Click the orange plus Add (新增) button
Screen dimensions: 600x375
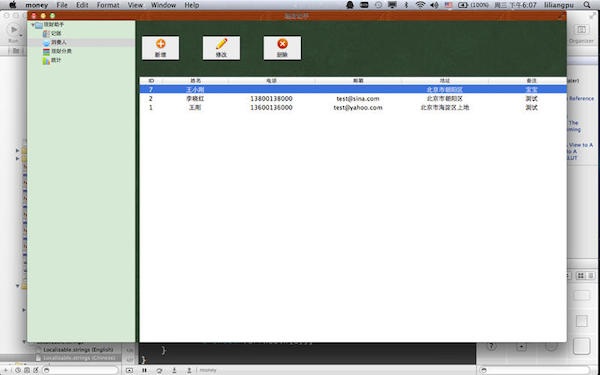click(160, 48)
